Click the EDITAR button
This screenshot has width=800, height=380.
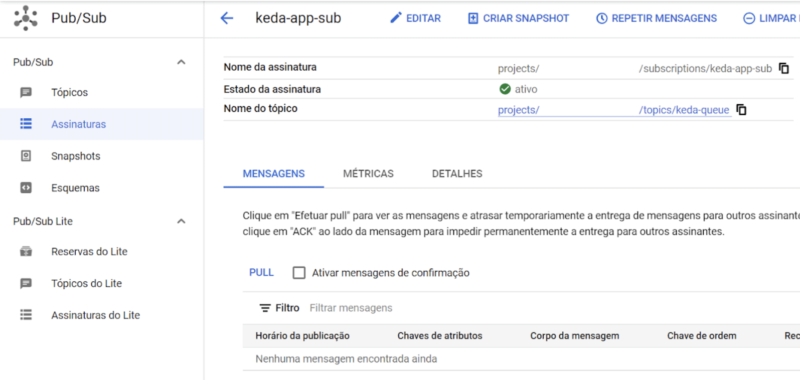point(415,18)
